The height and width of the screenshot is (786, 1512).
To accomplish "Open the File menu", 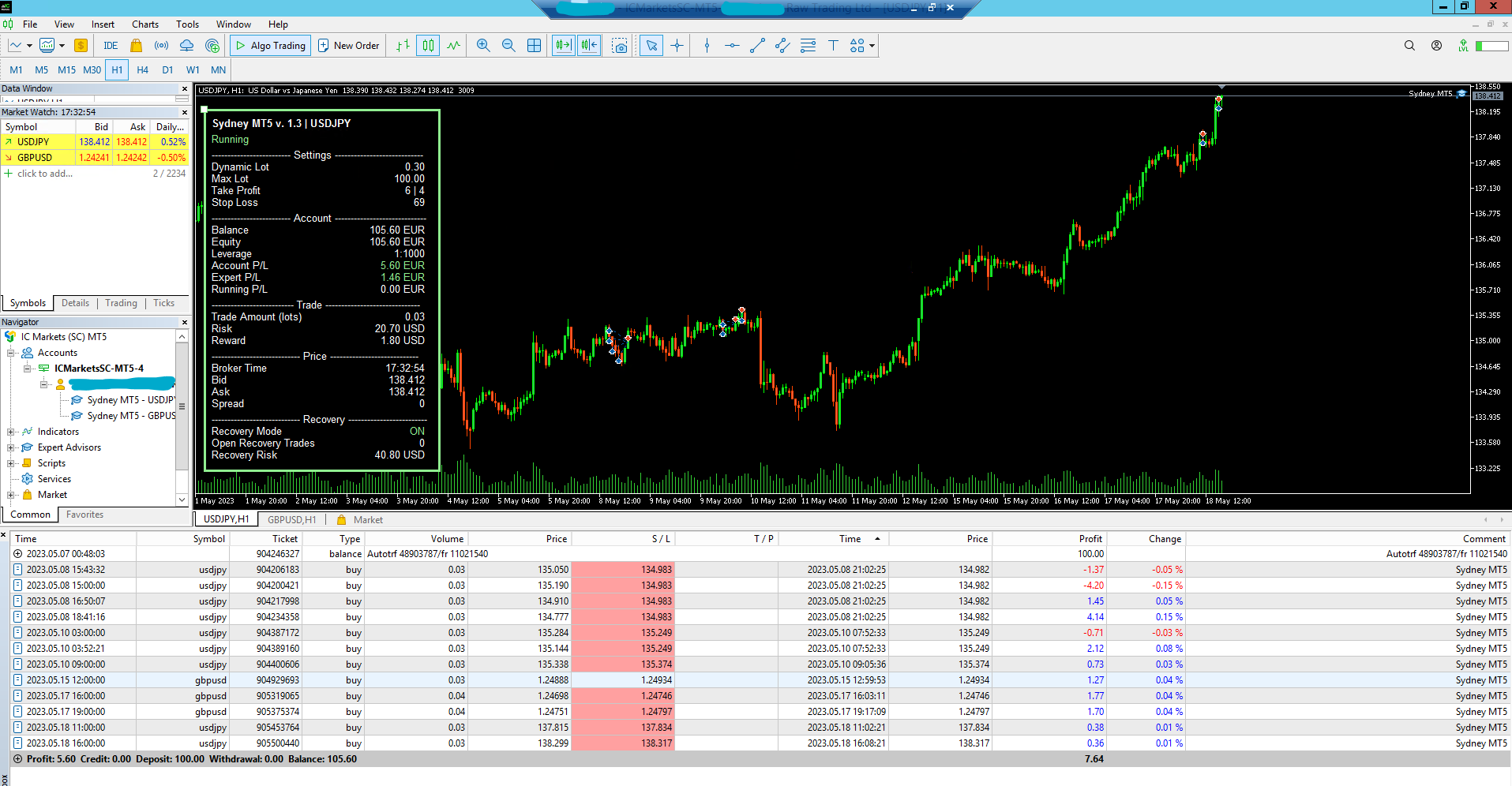I will 30,24.
